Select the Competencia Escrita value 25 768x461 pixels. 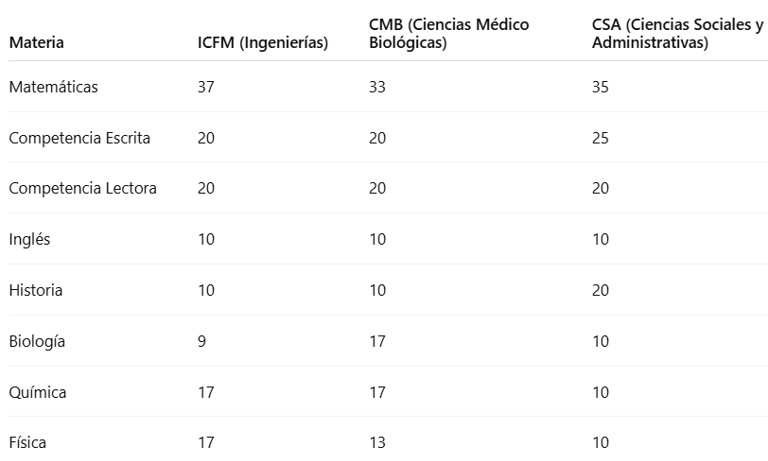tap(600, 138)
